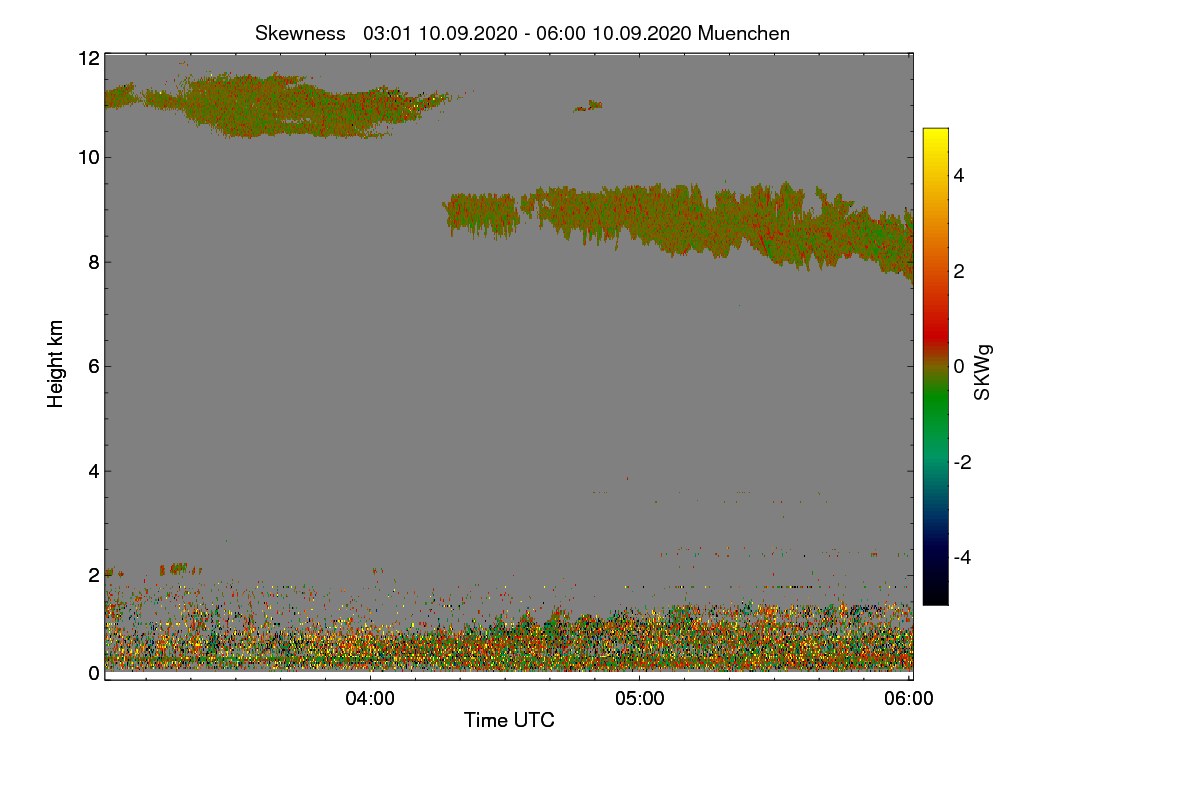Click the SKWg colorbar label
The width and height of the screenshot is (1200, 800).
point(983,372)
